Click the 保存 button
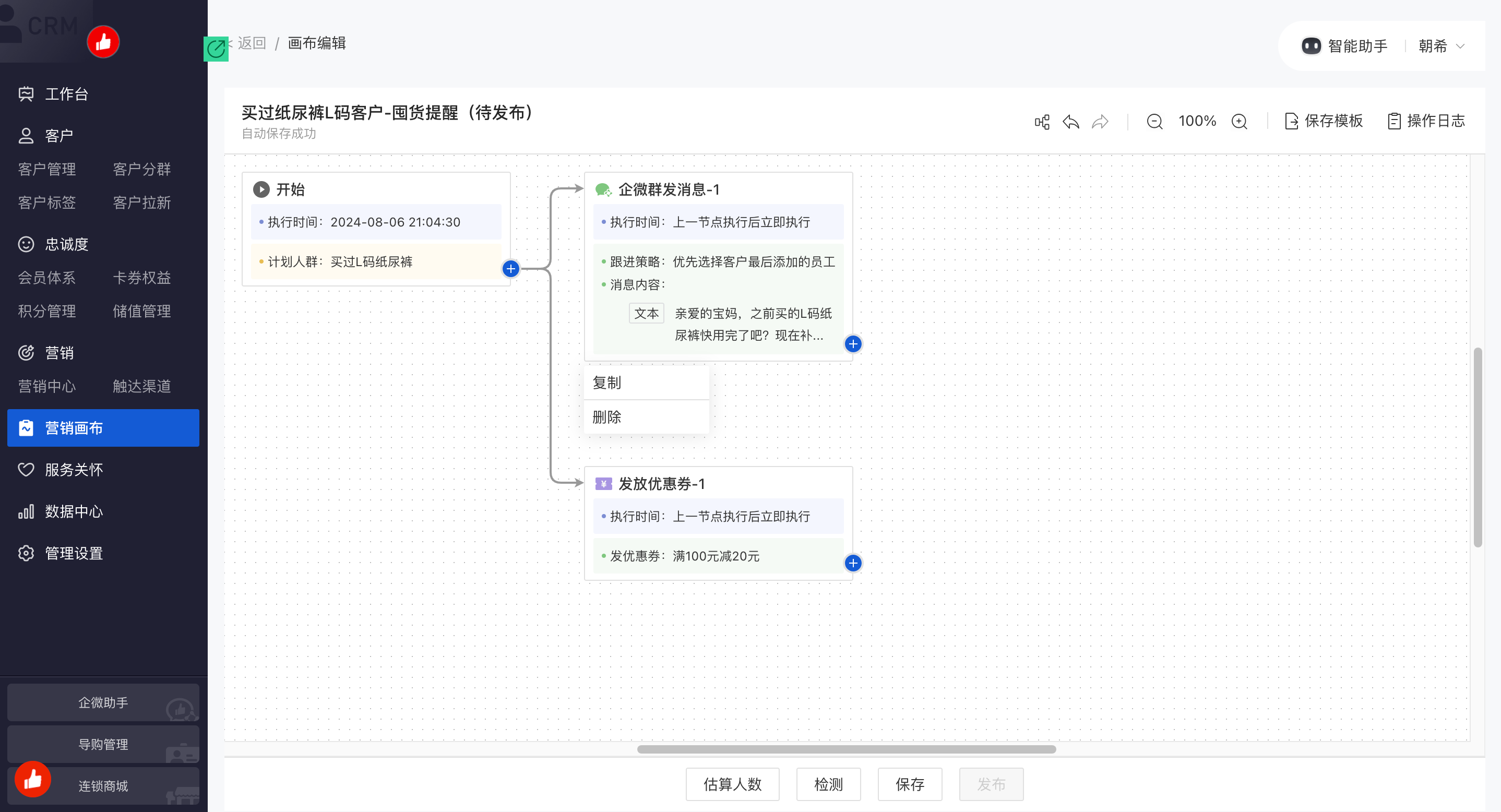This screenshot has height=812, width=1501. click(910, 784)
